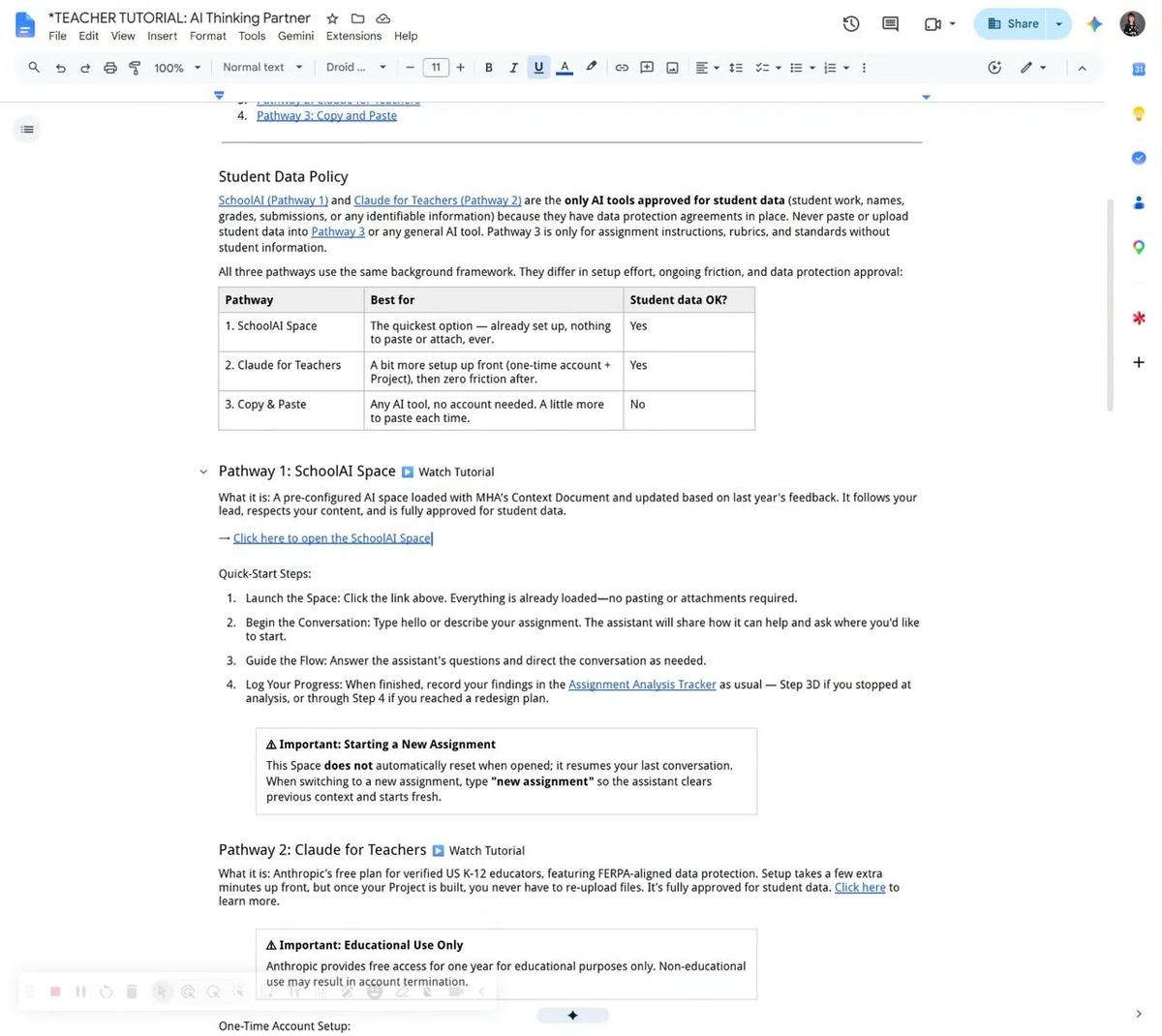Open the File menu
This screenshot has height=1036, width=1162.
[58, 36]
